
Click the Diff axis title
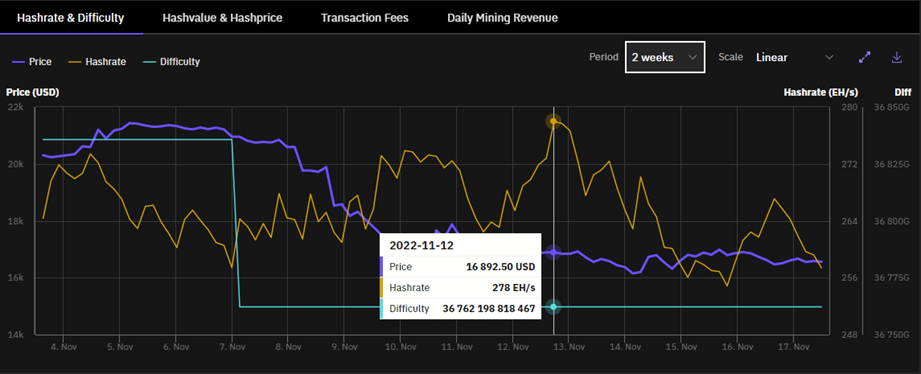903,92
